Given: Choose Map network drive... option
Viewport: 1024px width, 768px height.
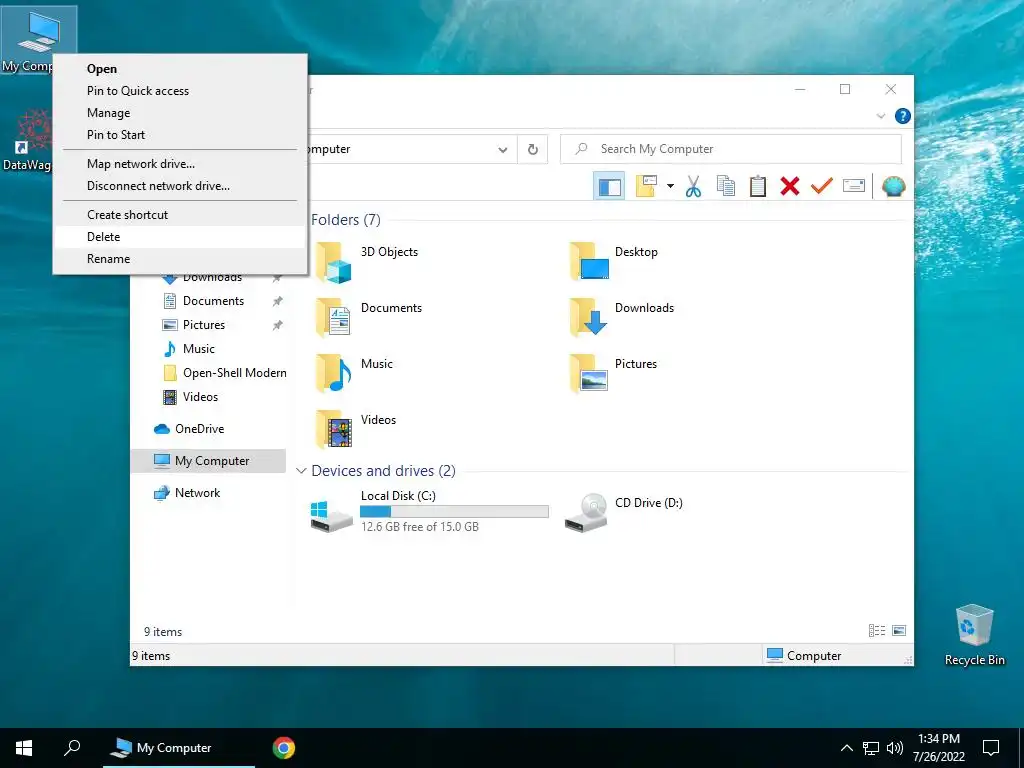Looking at the screenshot, I should coord(180,164).
